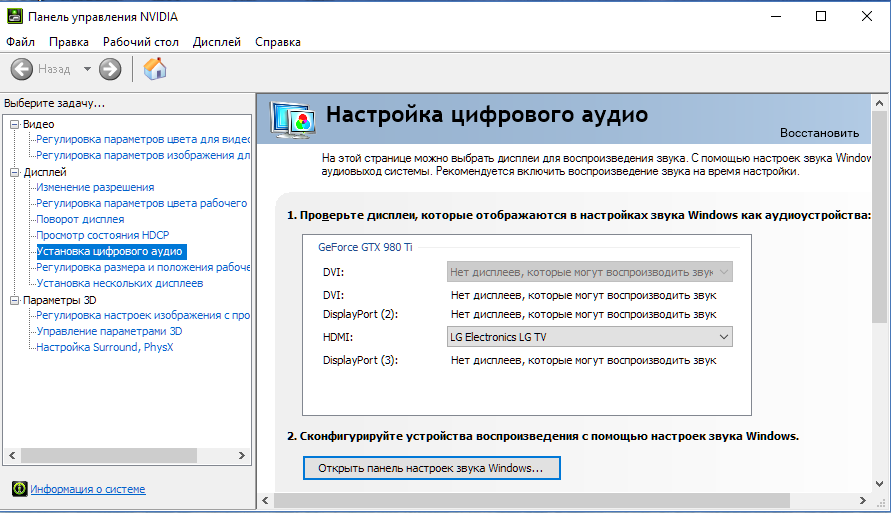The width and height of the screenshot is (891, 513).
Task: Open Изменение разрешения task
Action: tap(95, 187)
